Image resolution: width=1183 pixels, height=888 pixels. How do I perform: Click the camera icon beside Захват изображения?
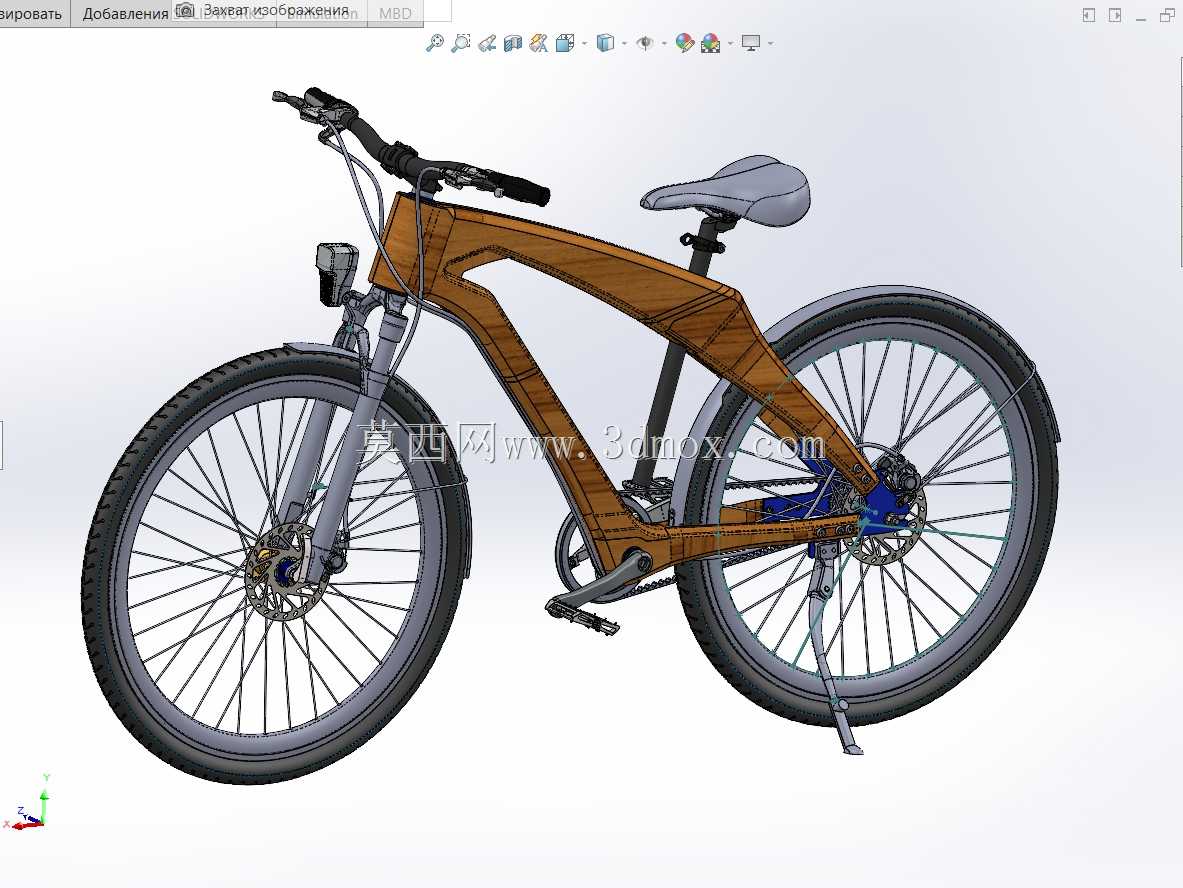click(x=185, y=10)
